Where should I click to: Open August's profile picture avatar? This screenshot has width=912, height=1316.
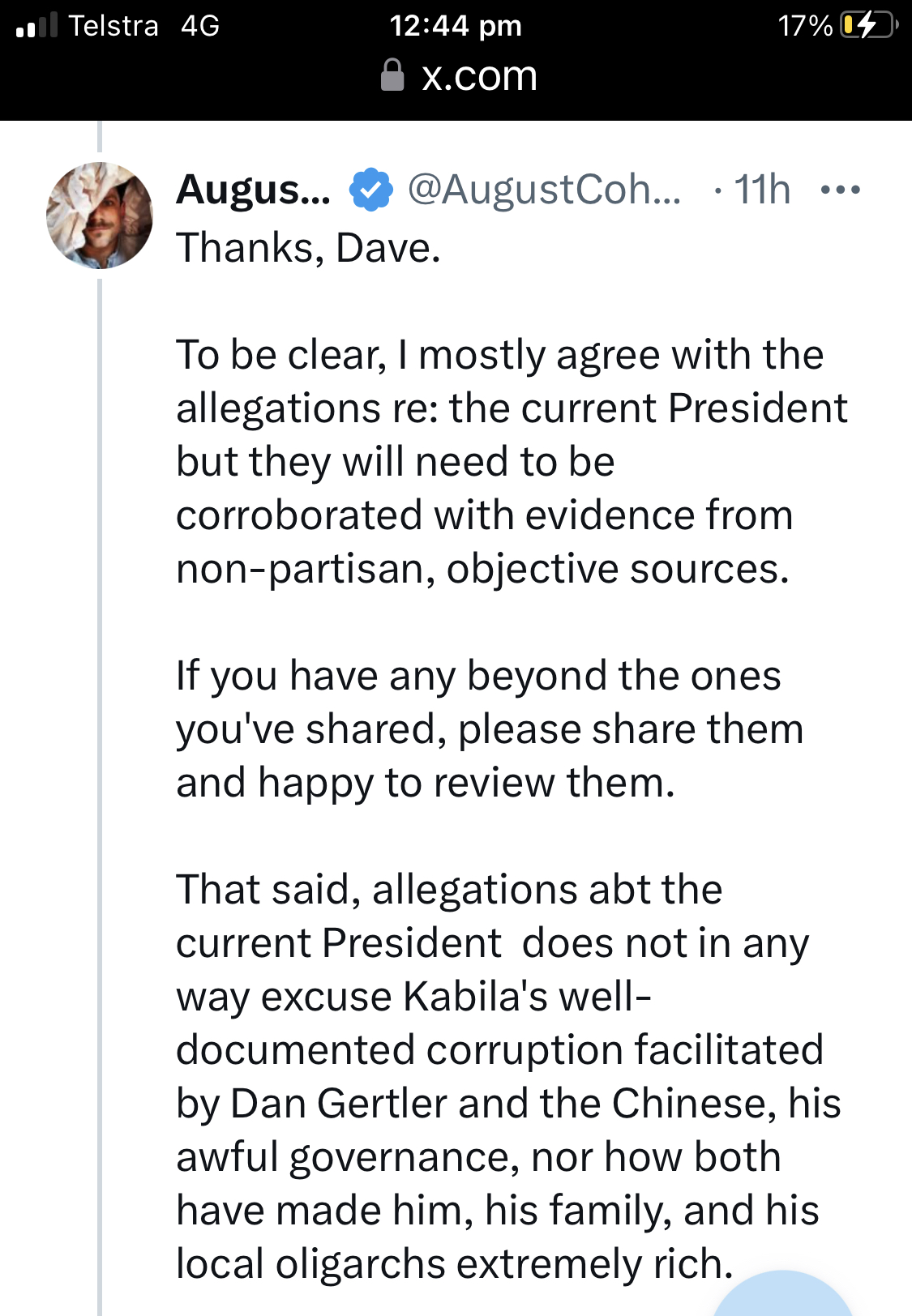pos(100,216)
